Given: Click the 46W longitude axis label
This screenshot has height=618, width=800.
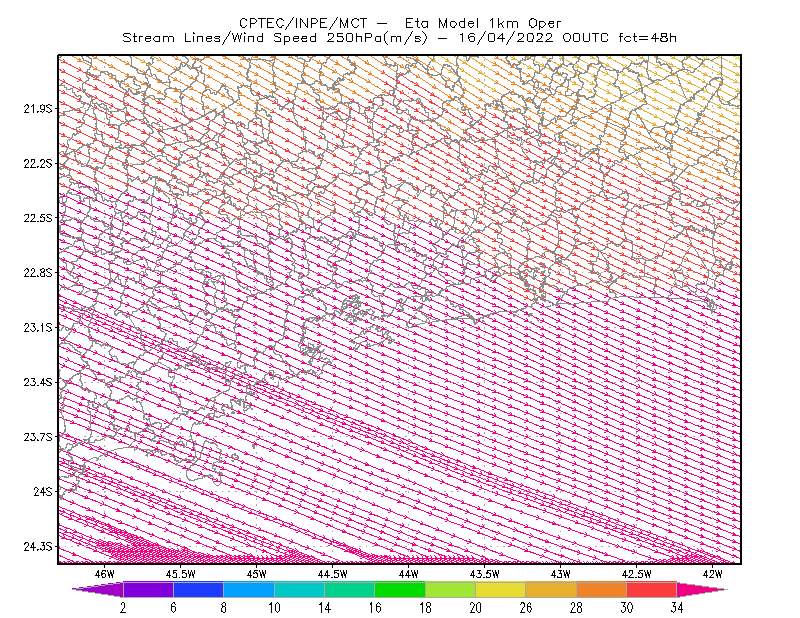Looking at the screenshot, I should 105,574.
